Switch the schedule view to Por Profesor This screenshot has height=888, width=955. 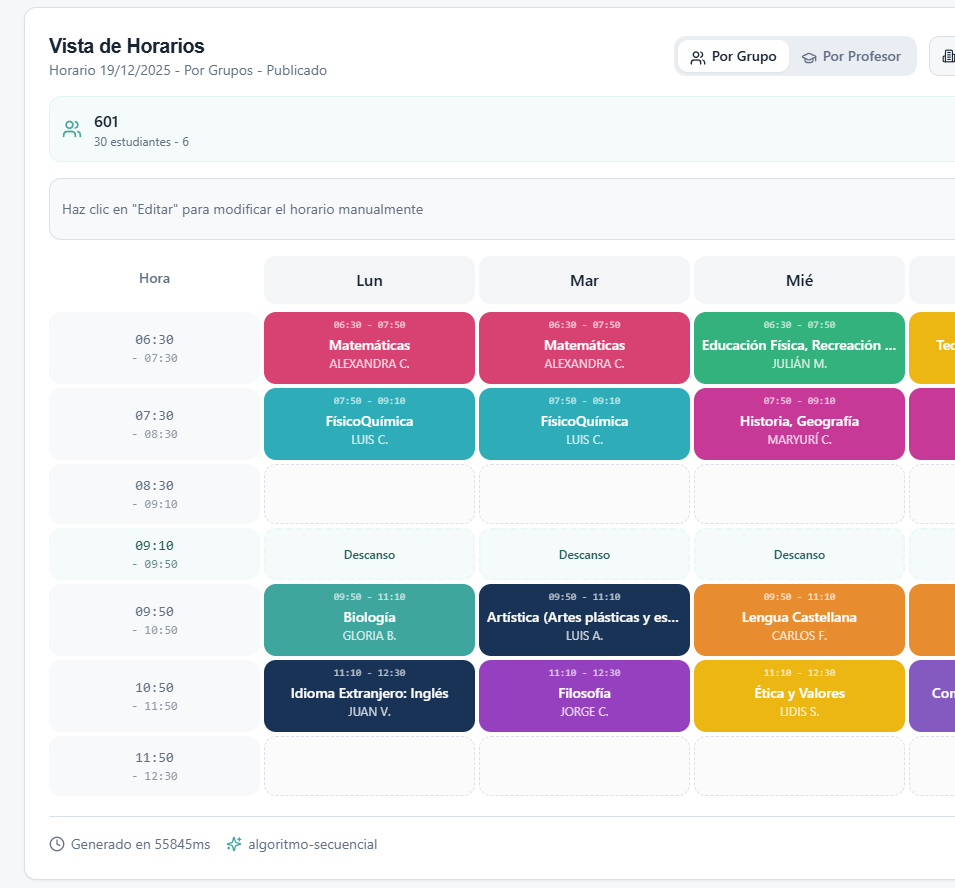point(852,56)
